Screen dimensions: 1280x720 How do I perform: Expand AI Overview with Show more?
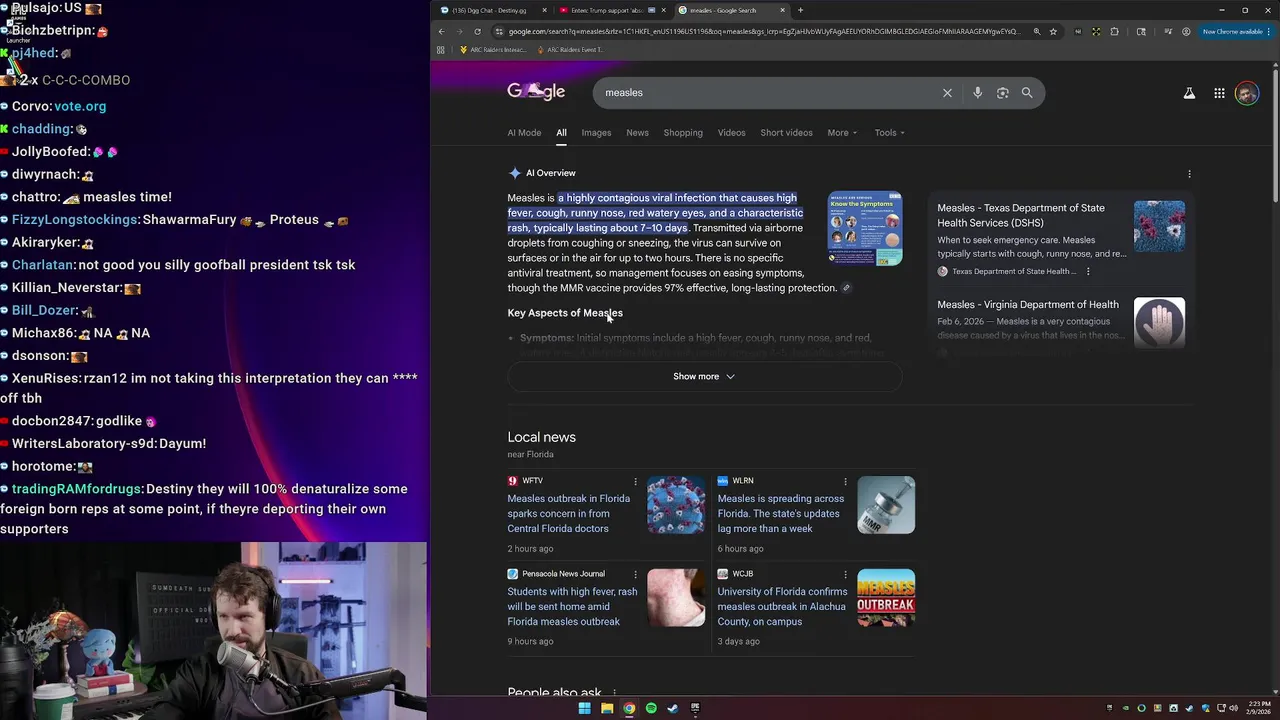[704, 377]
